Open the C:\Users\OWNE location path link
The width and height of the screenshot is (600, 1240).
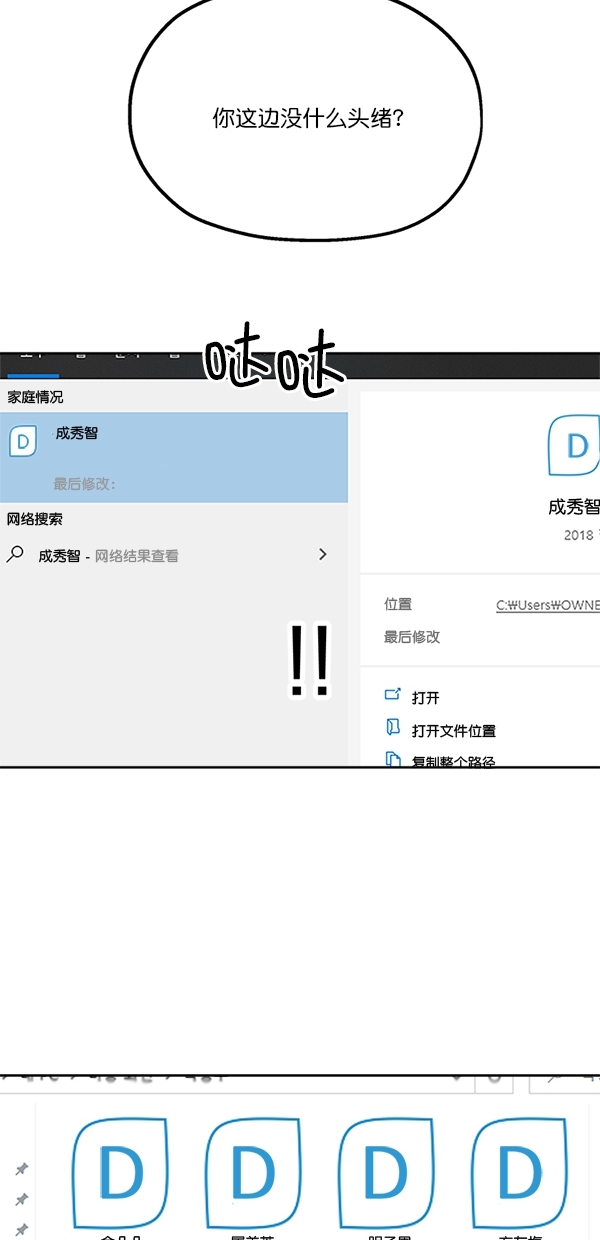[548, 605]
